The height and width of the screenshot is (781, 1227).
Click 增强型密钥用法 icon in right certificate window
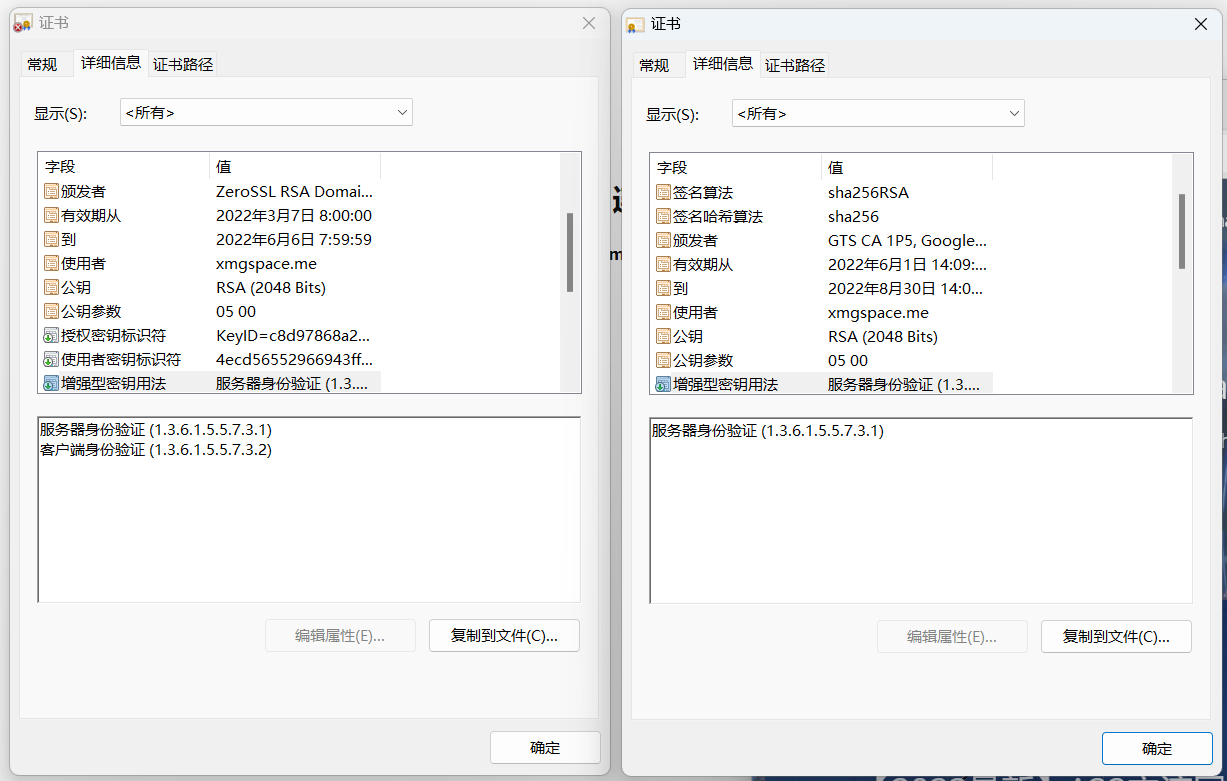[663, 384]
